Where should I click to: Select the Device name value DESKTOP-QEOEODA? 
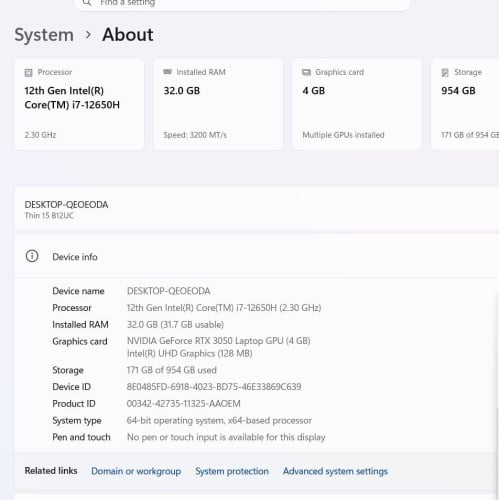tap(169, 291)
